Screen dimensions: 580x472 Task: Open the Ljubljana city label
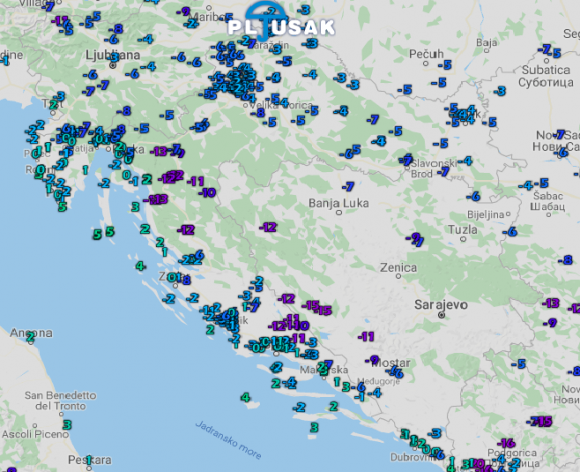pyautogui.click(x=113, y=55)
